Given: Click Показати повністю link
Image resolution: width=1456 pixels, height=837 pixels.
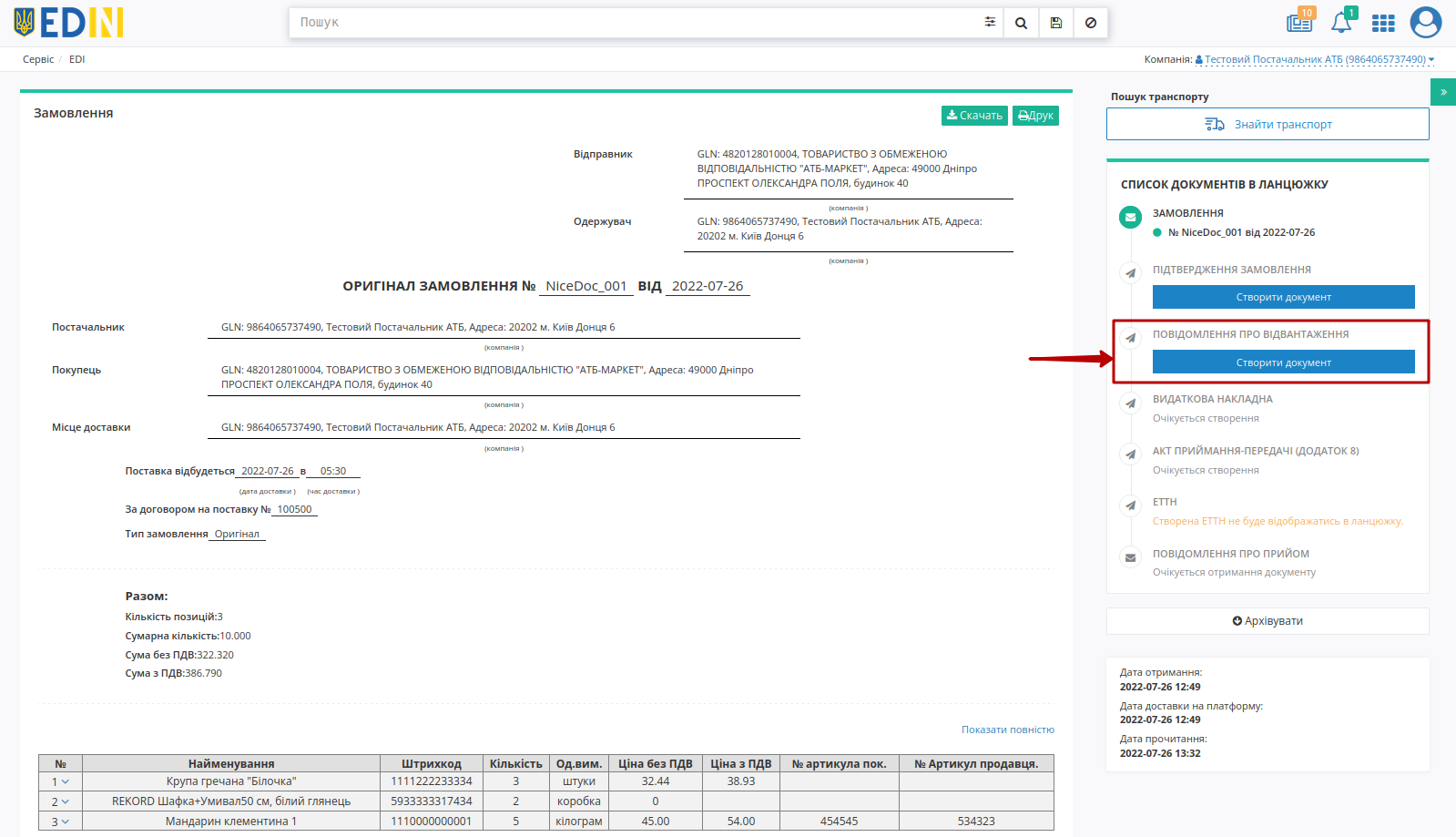Looking at the screenshot, I should [x=1008, y=730].
